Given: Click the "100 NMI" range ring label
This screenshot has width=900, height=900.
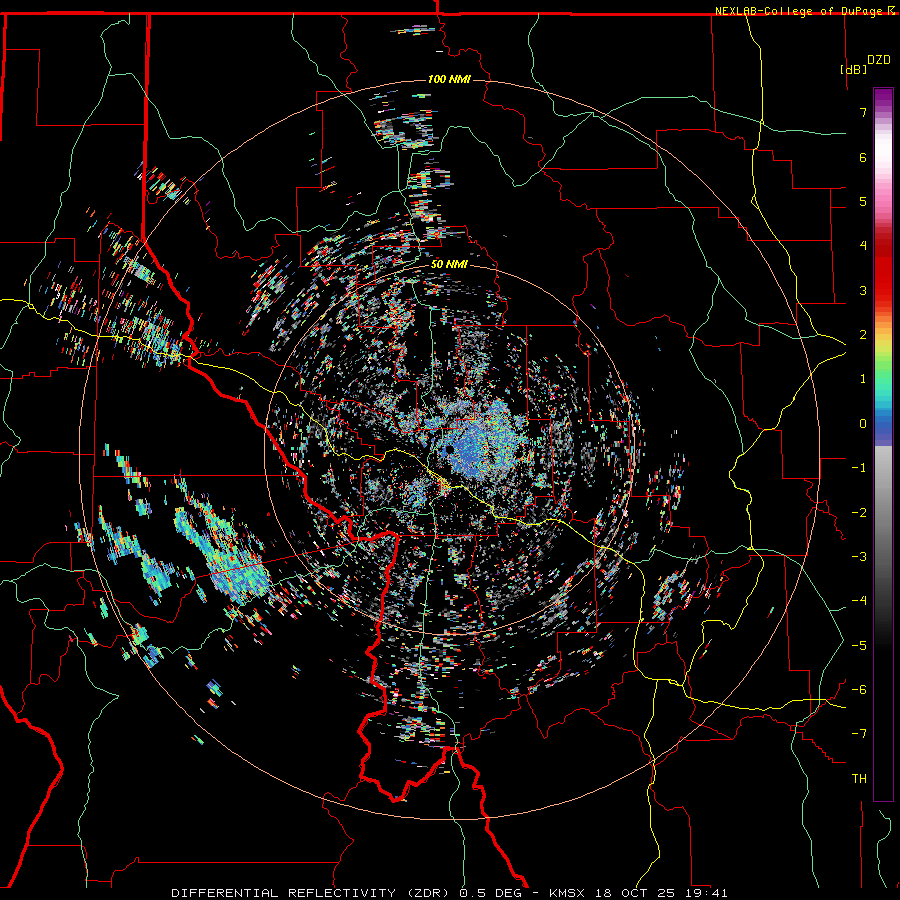Looking at the screenshot, I should click(x=449, y=79).
